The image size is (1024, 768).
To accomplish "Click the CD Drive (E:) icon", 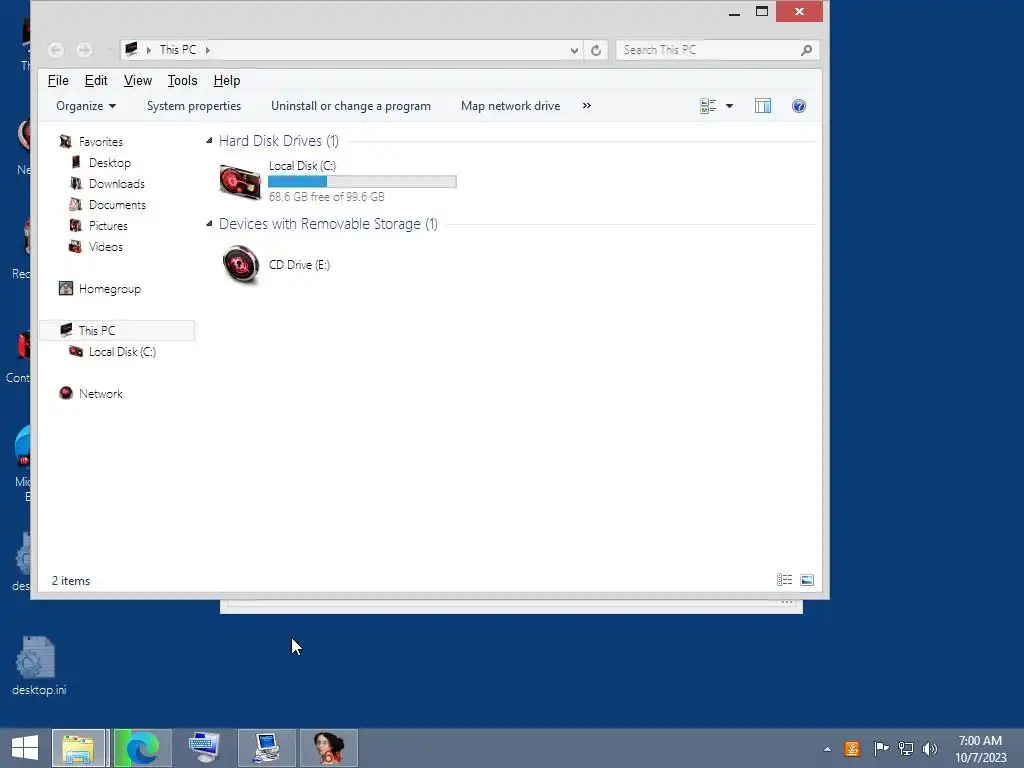I will point(240,264).
